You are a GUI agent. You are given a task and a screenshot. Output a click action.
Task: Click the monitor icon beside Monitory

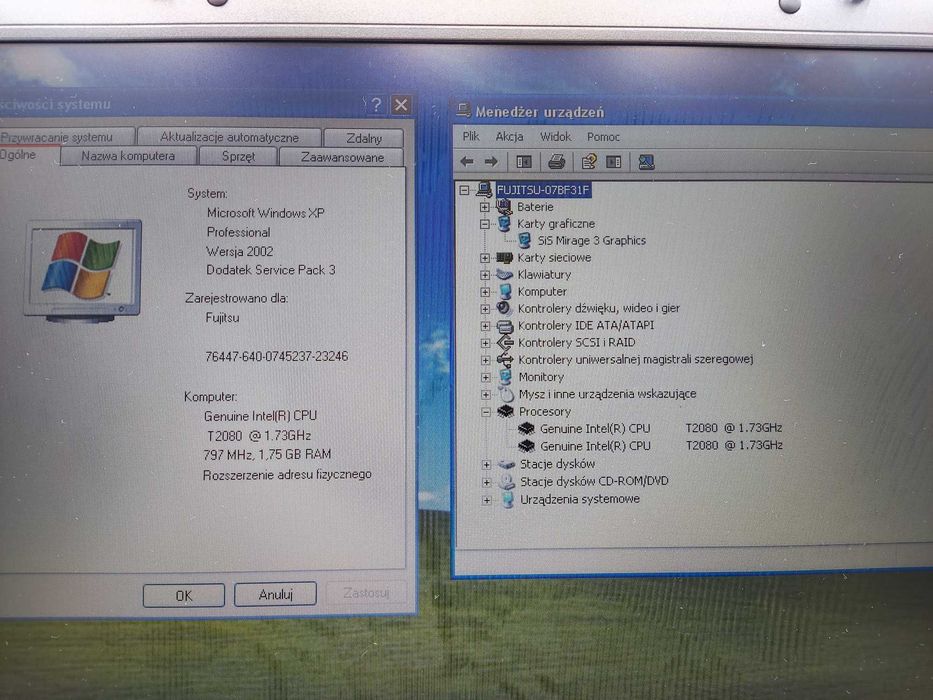506,377
